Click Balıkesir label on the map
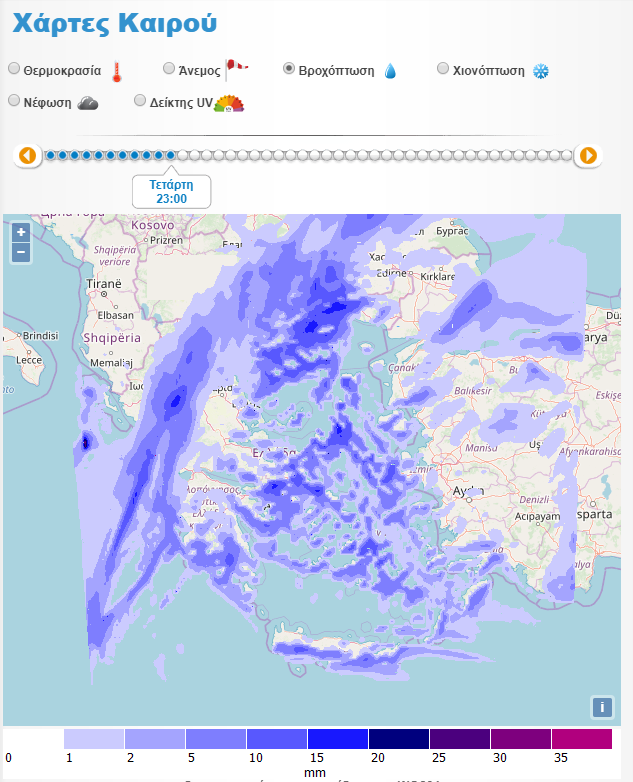 [x=473, y=391]
